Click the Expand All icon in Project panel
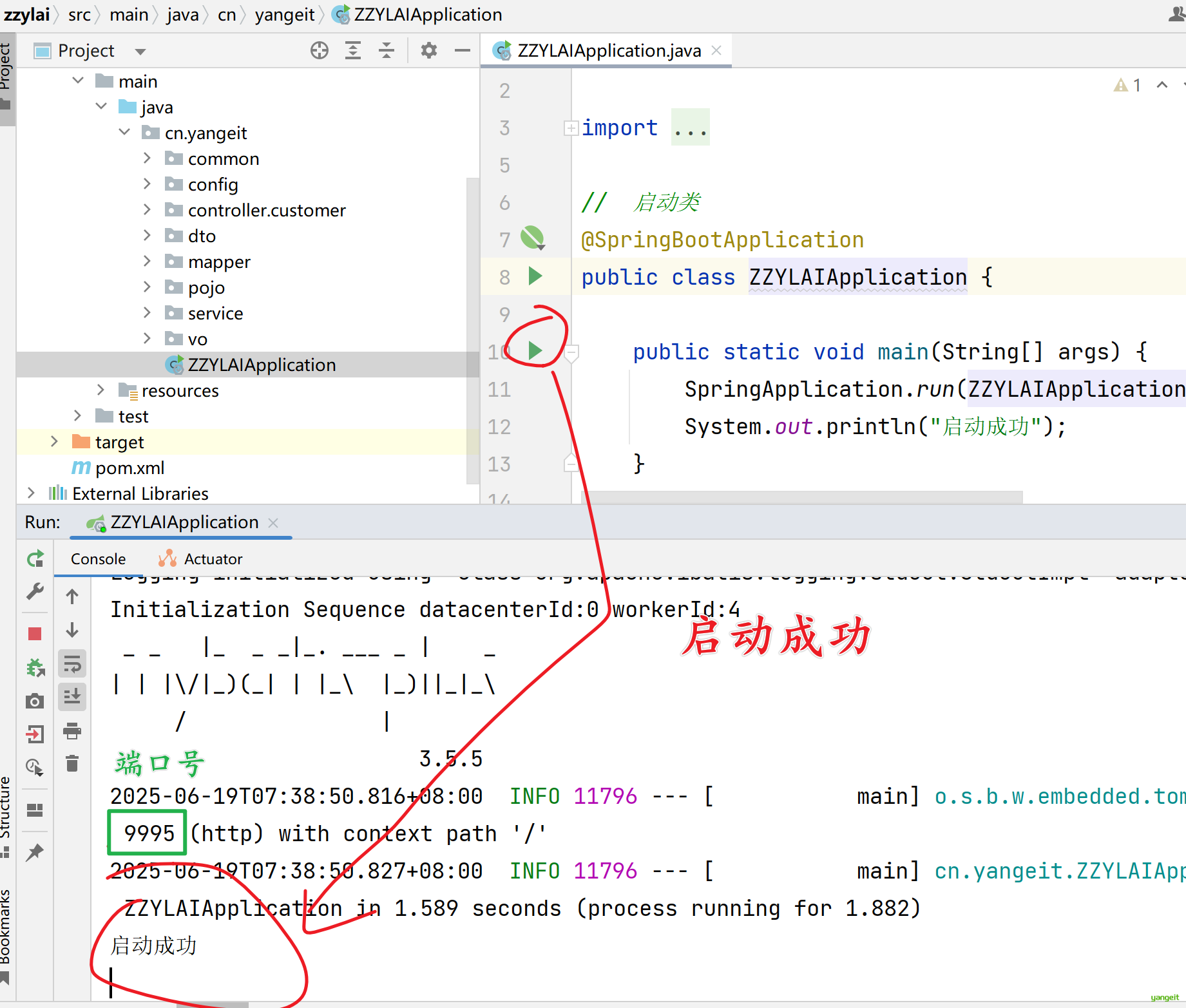 [x=353, y=50]
